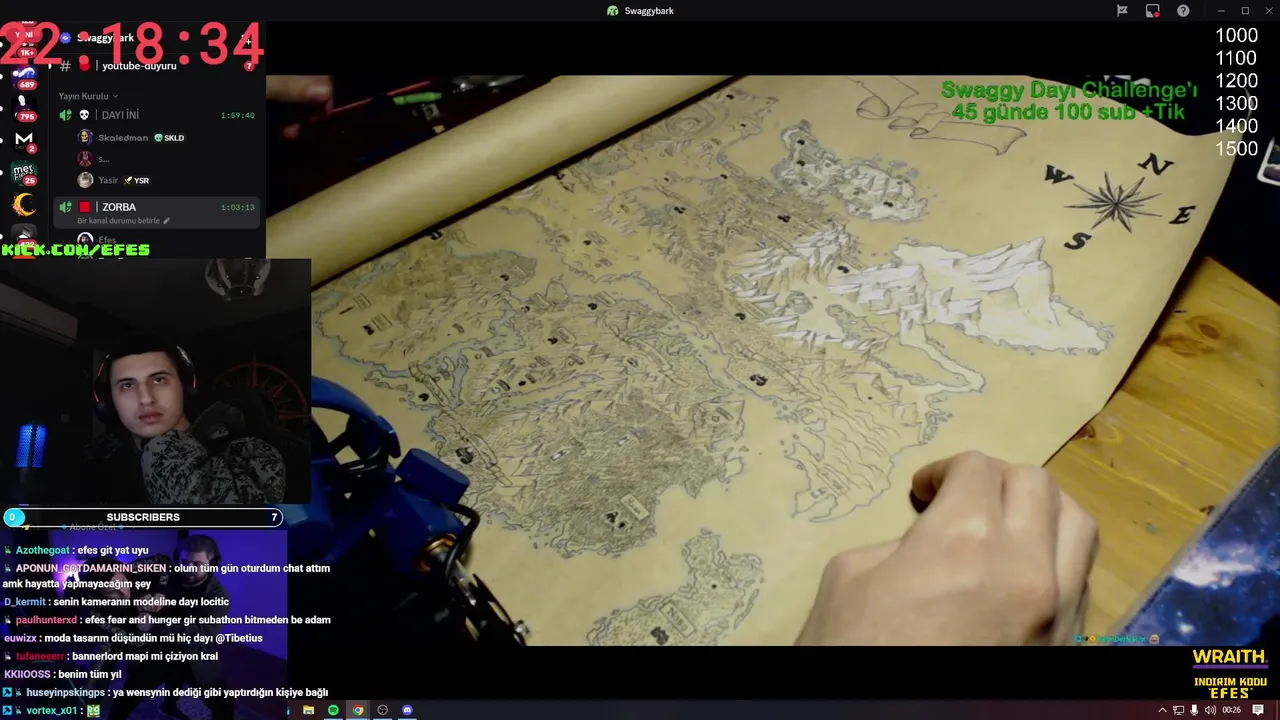Click the SKLD tag next to Skaledman
The height and width of the screenshot is (720, 1280).
pos(169,138)
